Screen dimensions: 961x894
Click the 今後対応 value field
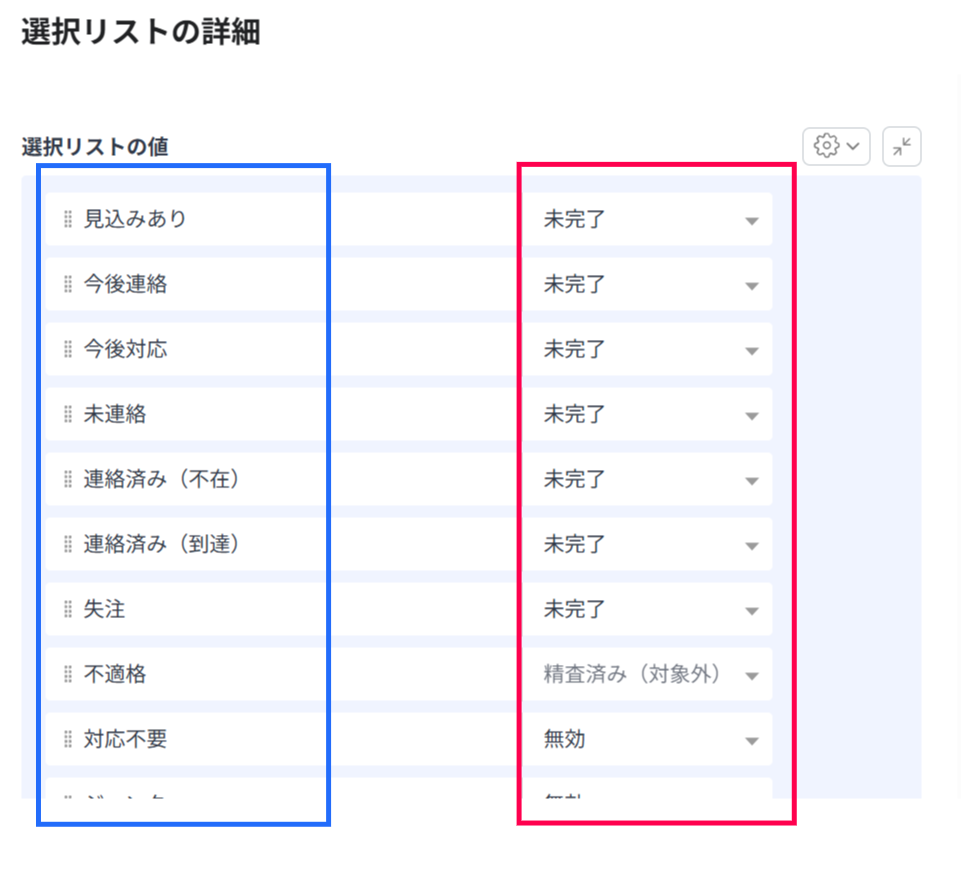[125, 349]
